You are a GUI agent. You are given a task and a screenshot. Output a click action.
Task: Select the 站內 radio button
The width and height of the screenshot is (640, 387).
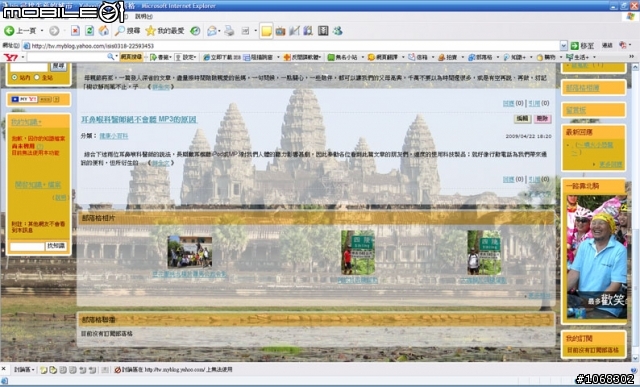click(15, 77)
